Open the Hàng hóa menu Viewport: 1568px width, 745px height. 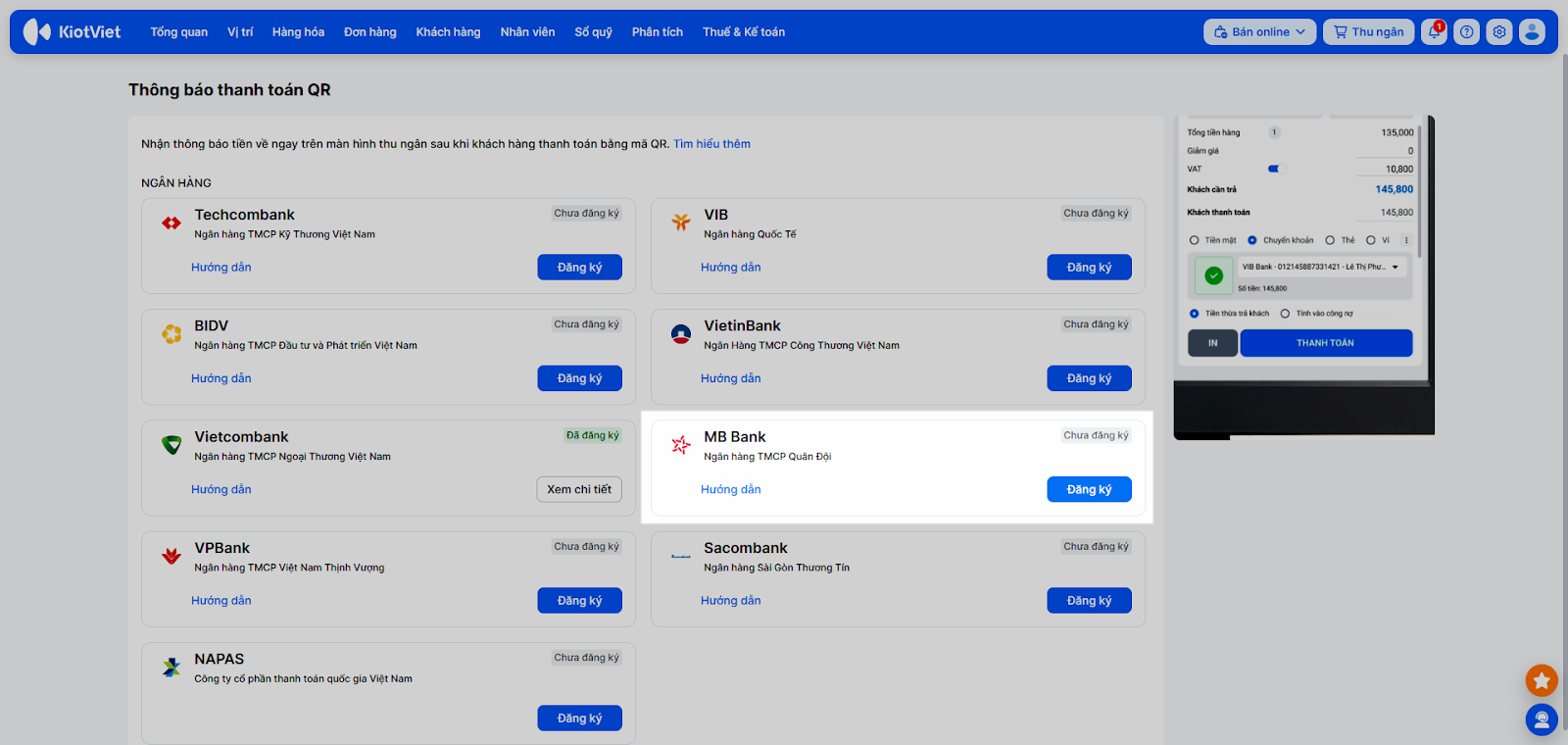tap(298, 32)
